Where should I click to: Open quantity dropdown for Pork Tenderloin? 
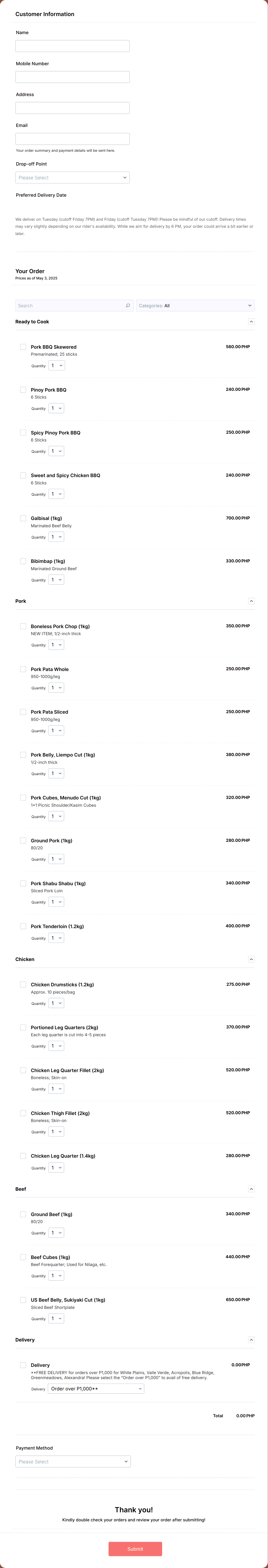click(56, 938)
